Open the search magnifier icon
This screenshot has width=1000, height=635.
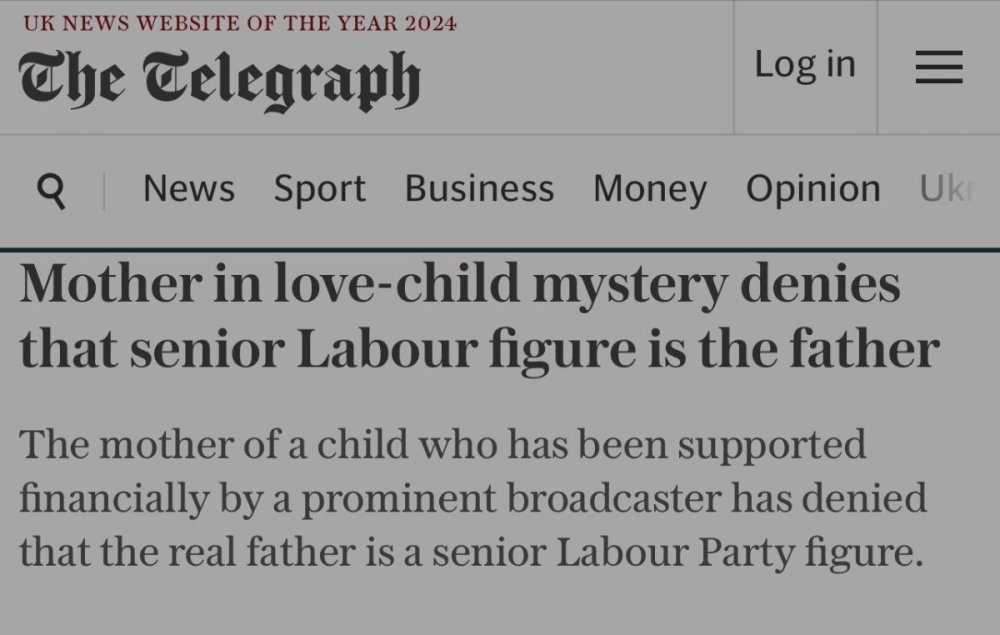click(x=51, y=190)
